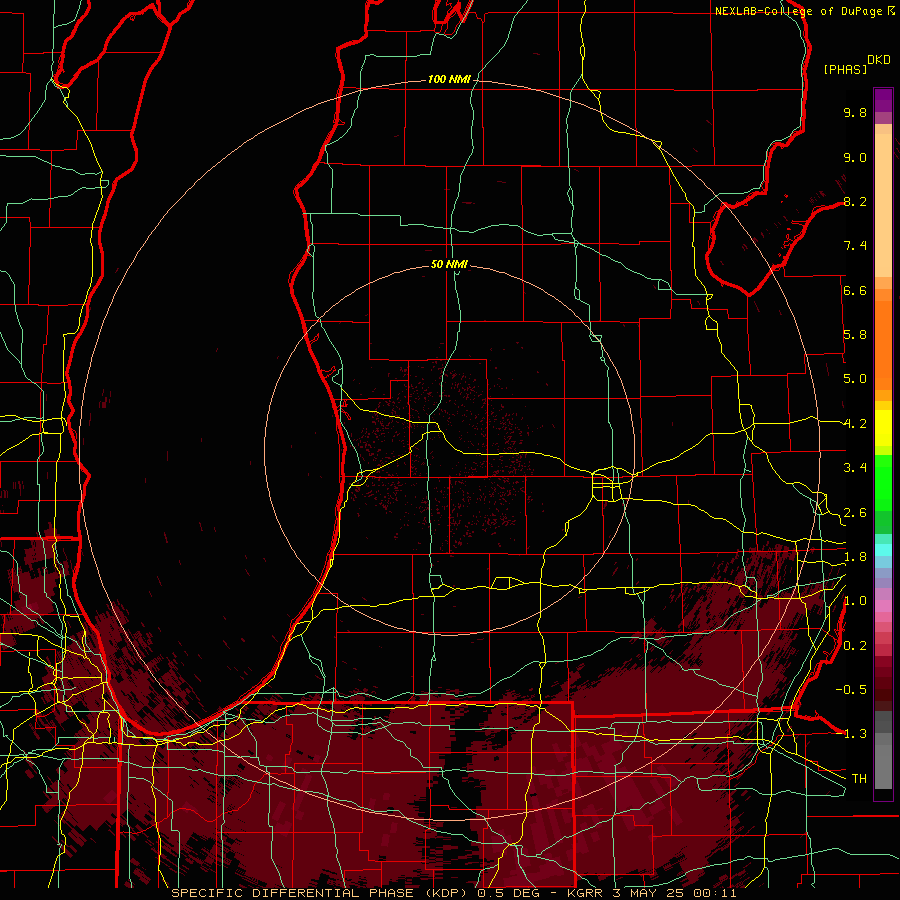Click the purple segment atop the color bar
The height and width of the screenshot is (900, 900).
883,100
